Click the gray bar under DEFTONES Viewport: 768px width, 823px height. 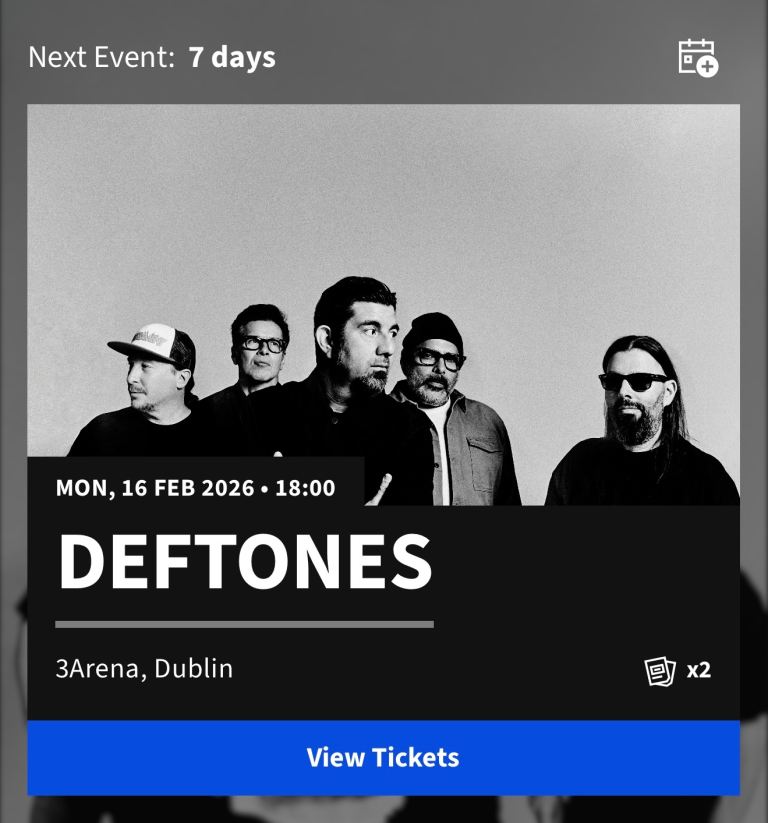(x=245, y=625)
